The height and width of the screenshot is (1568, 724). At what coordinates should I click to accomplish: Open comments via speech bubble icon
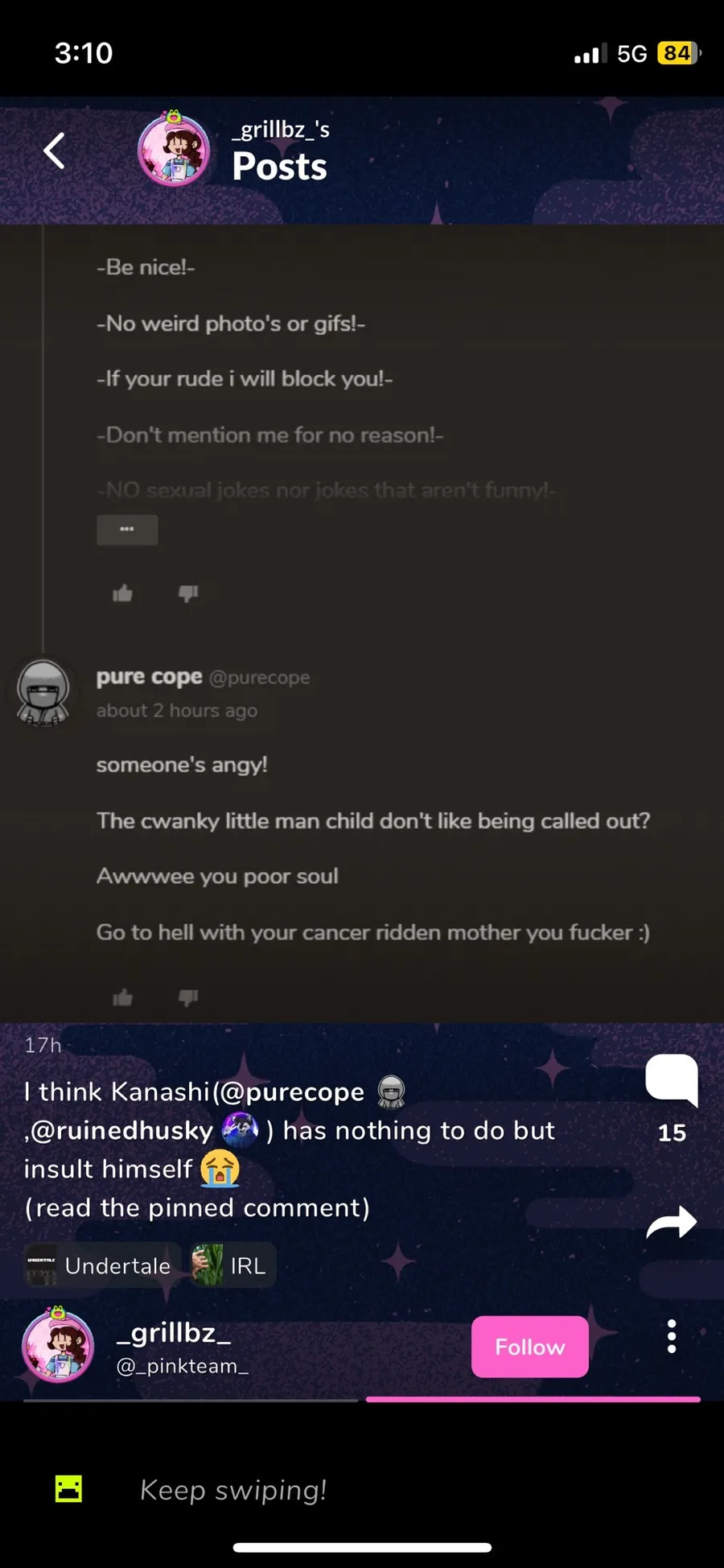coord(672,1079)
